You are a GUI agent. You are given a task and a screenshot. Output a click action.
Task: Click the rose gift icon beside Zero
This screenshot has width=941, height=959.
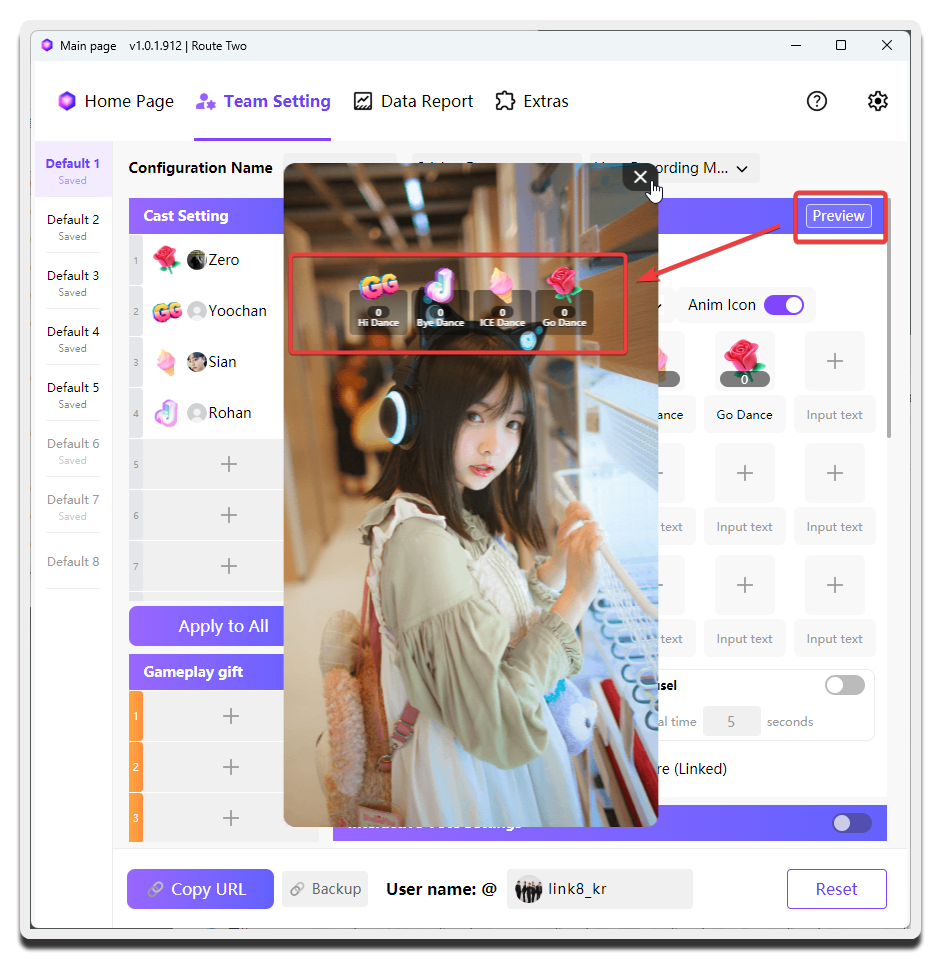(166, 260)
